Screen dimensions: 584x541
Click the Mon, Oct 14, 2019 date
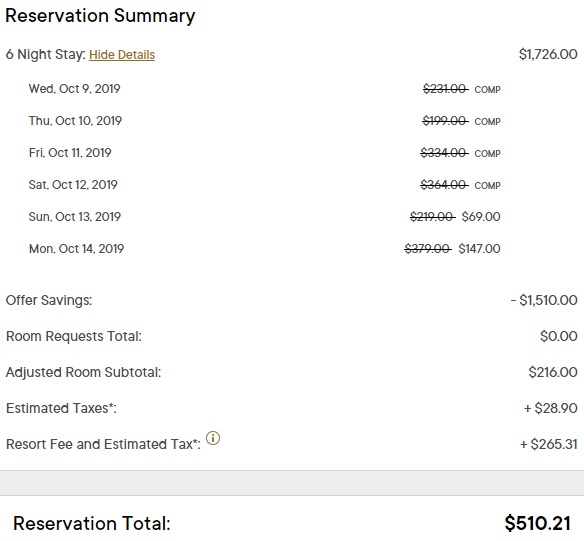tap(76, 249)
